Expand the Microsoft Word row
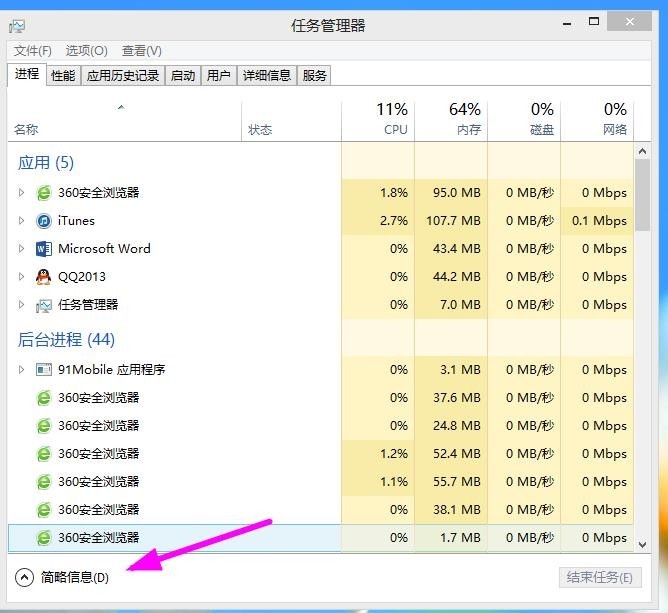This screenshot has height=613, width=668. click(21, 249)
